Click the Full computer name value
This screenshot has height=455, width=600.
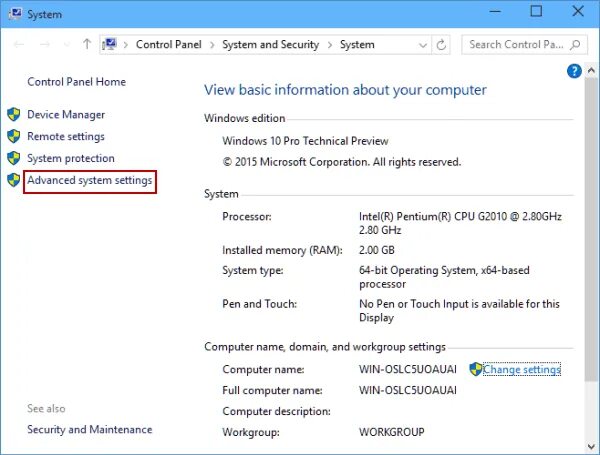click(408, 390)
